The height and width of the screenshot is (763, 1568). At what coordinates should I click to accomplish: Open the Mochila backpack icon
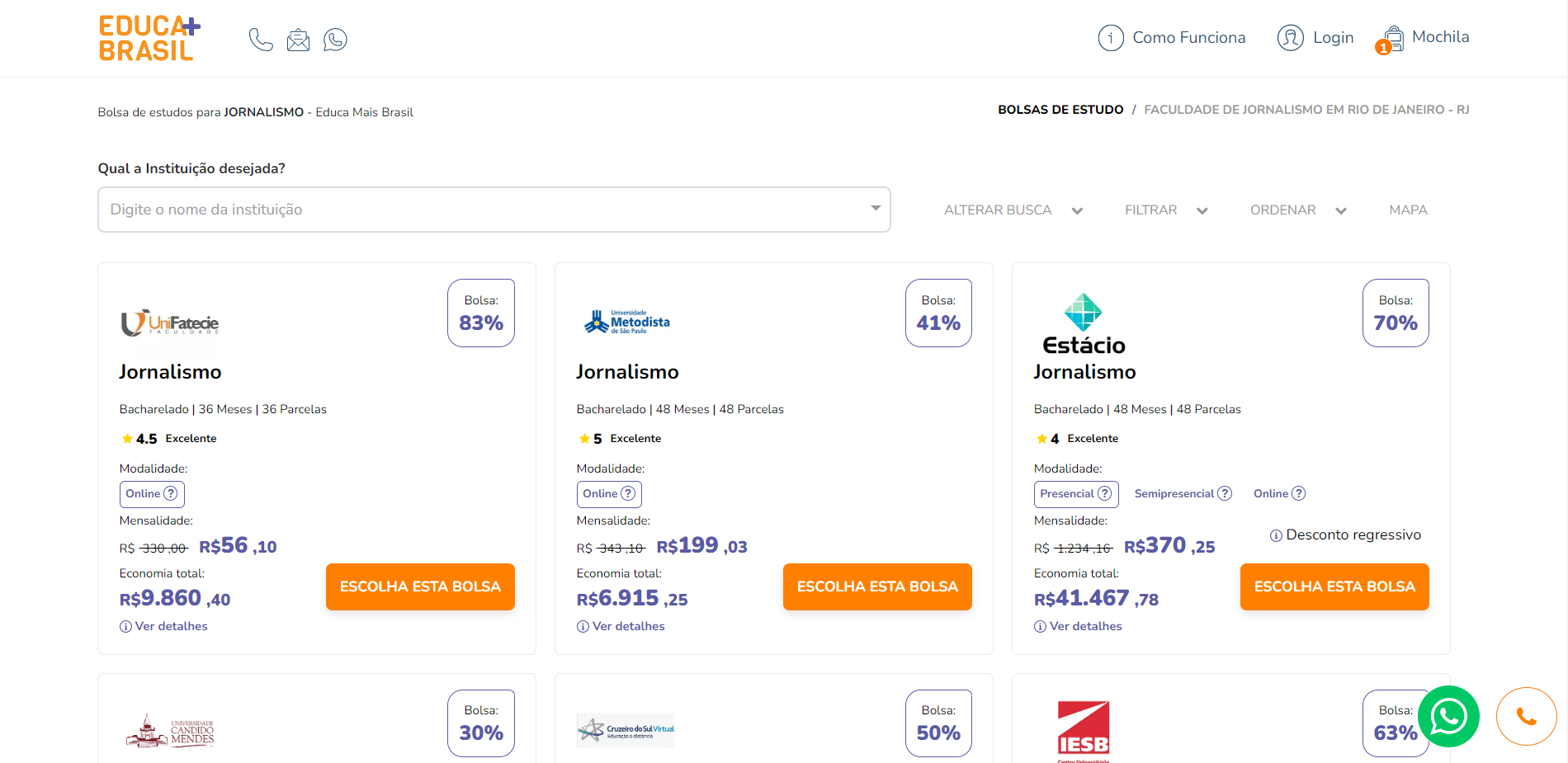coord(1393,38)
